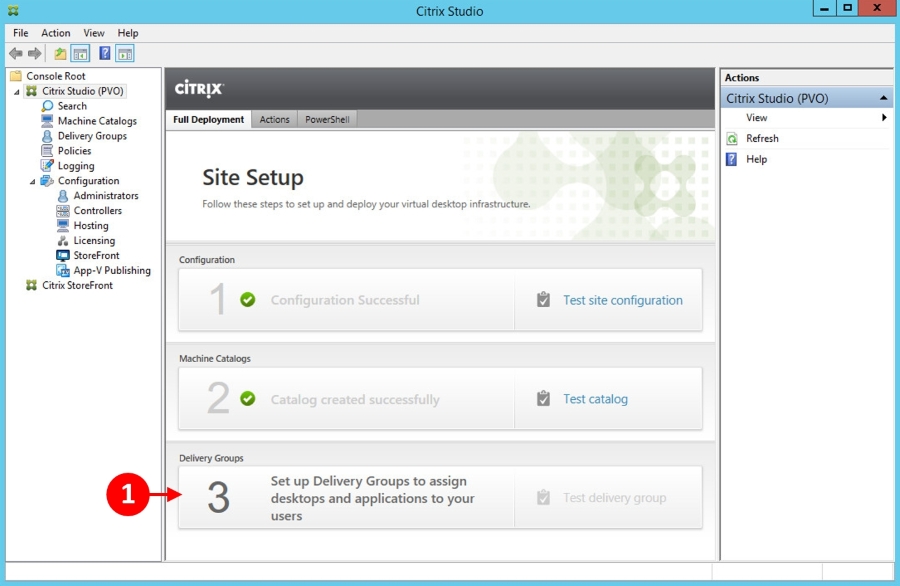
Task: Open the Machine Catalogs node icon
Action: click(x=48, y=121)
